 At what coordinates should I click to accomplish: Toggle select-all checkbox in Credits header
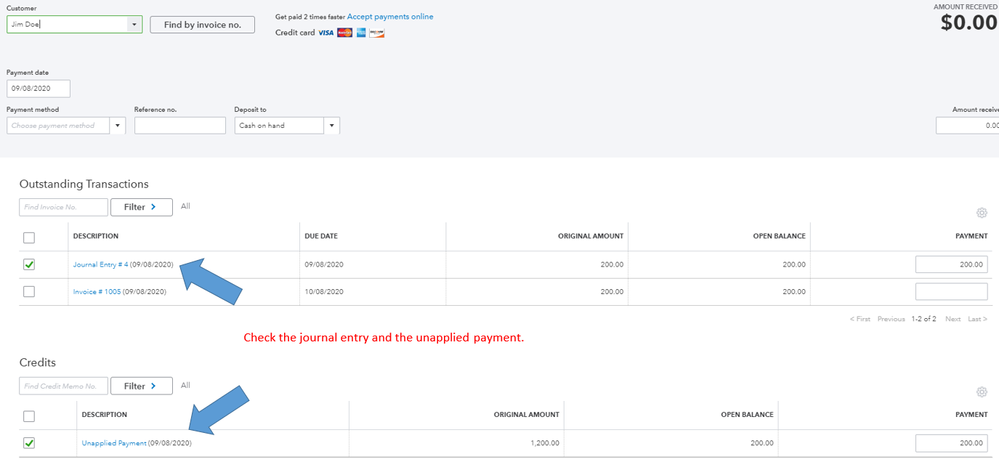29,416
